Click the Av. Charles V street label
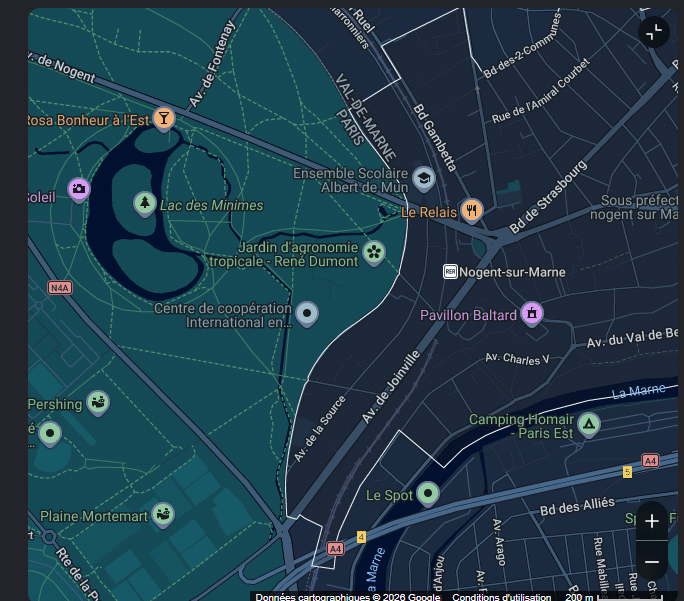684x601 pixels. pyautogui.click(x=517, y=359)
